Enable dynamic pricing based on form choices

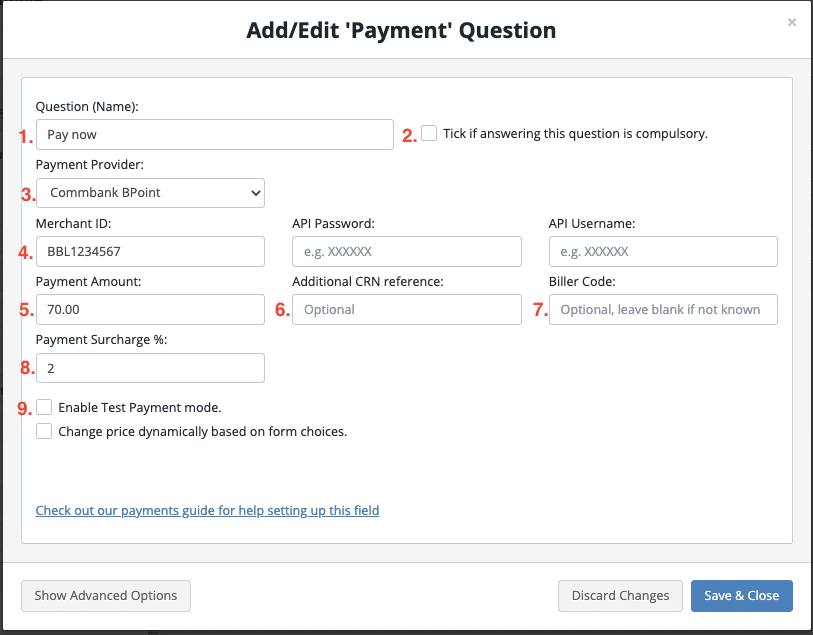click(44, 430)
